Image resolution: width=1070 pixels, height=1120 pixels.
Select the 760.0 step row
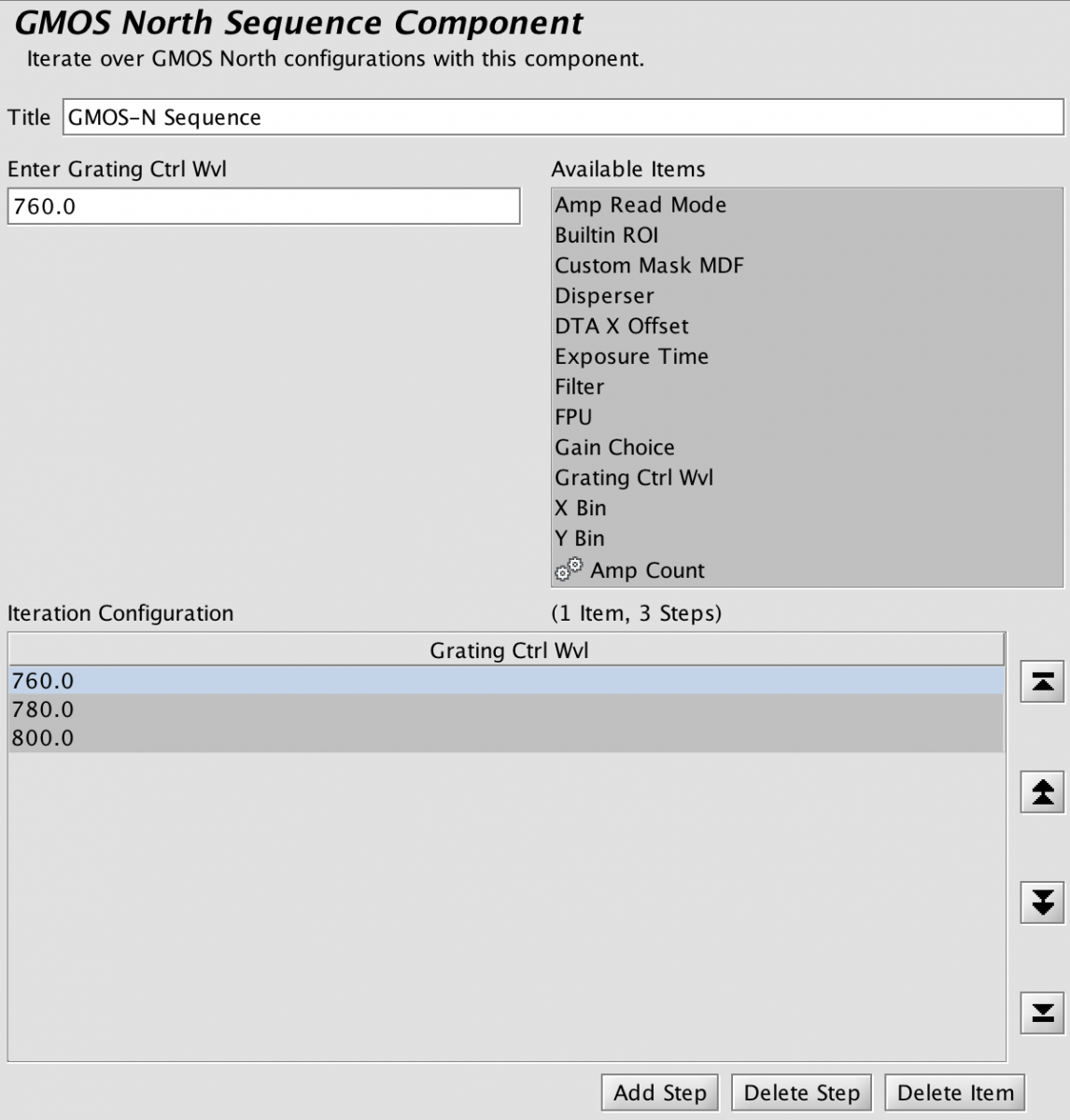pyautogui.click(x=506, y=680)
